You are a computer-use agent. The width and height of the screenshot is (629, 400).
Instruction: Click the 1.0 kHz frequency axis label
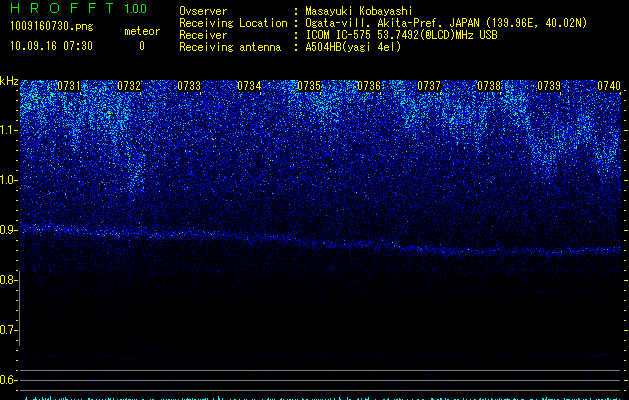click(x=9, y=180)
